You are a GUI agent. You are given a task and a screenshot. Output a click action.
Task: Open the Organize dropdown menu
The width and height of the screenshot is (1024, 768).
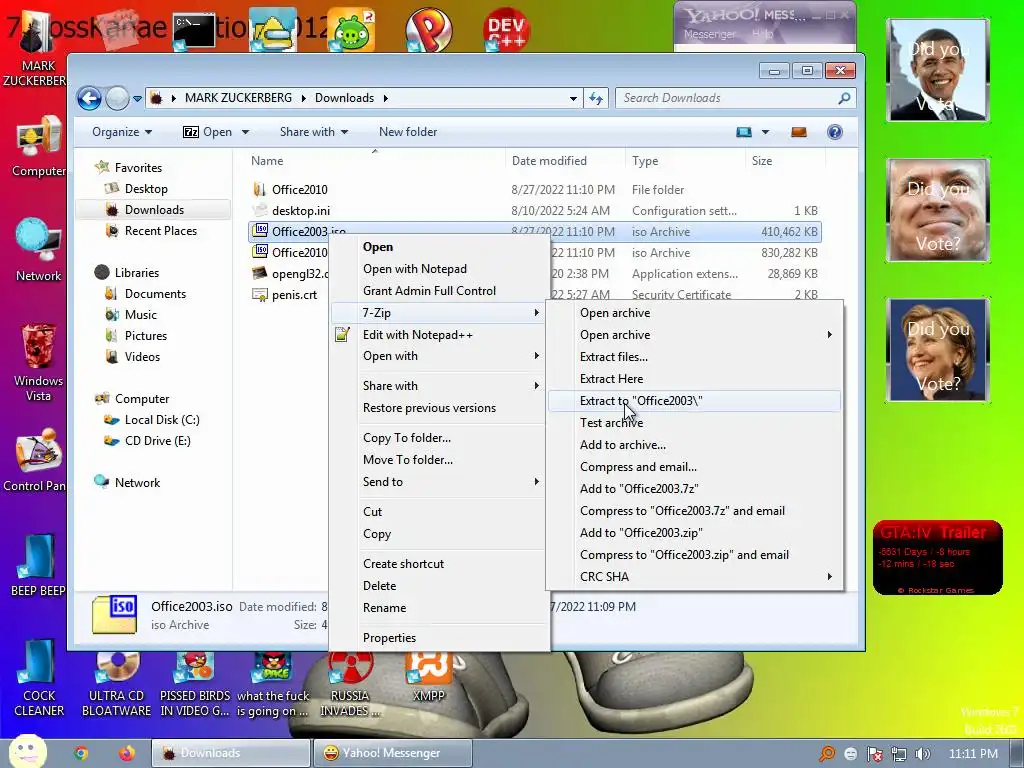[122, 132]
